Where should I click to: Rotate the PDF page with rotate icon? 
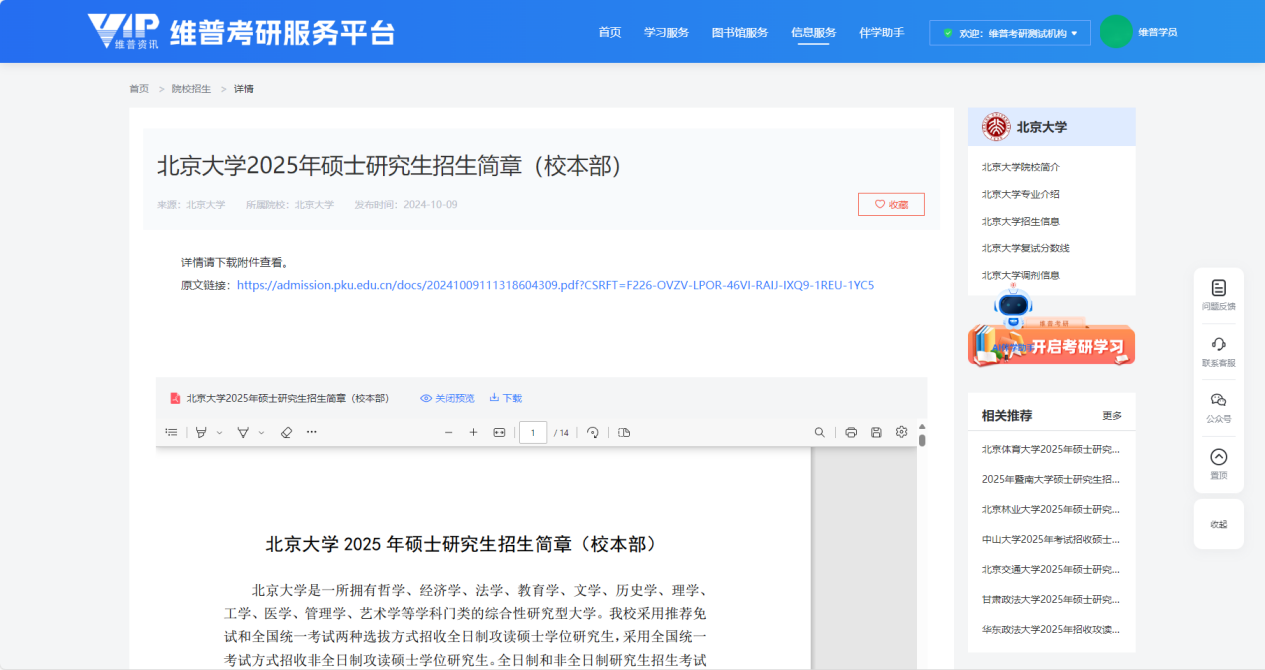pyautogui.click(x=592, y=432)
